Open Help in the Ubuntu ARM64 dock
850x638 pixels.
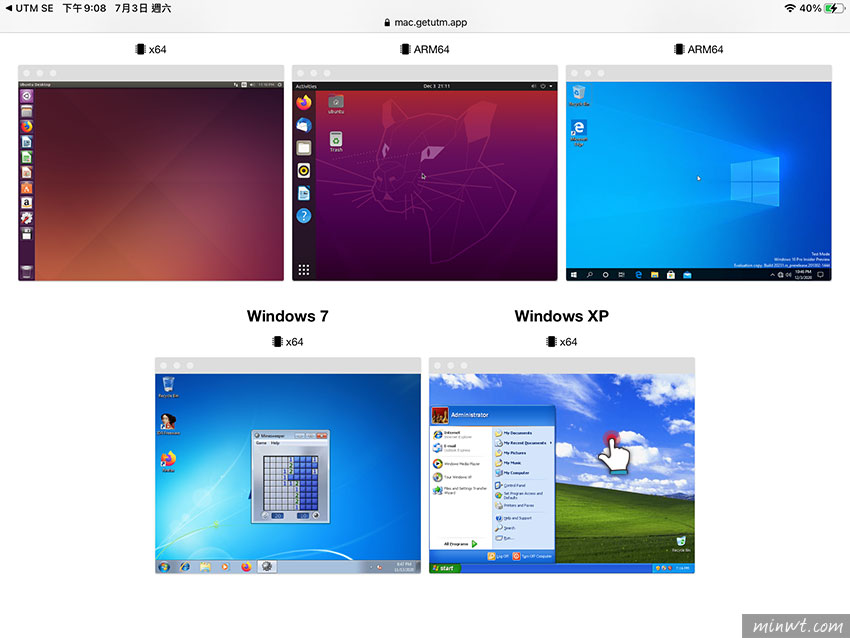304,216
